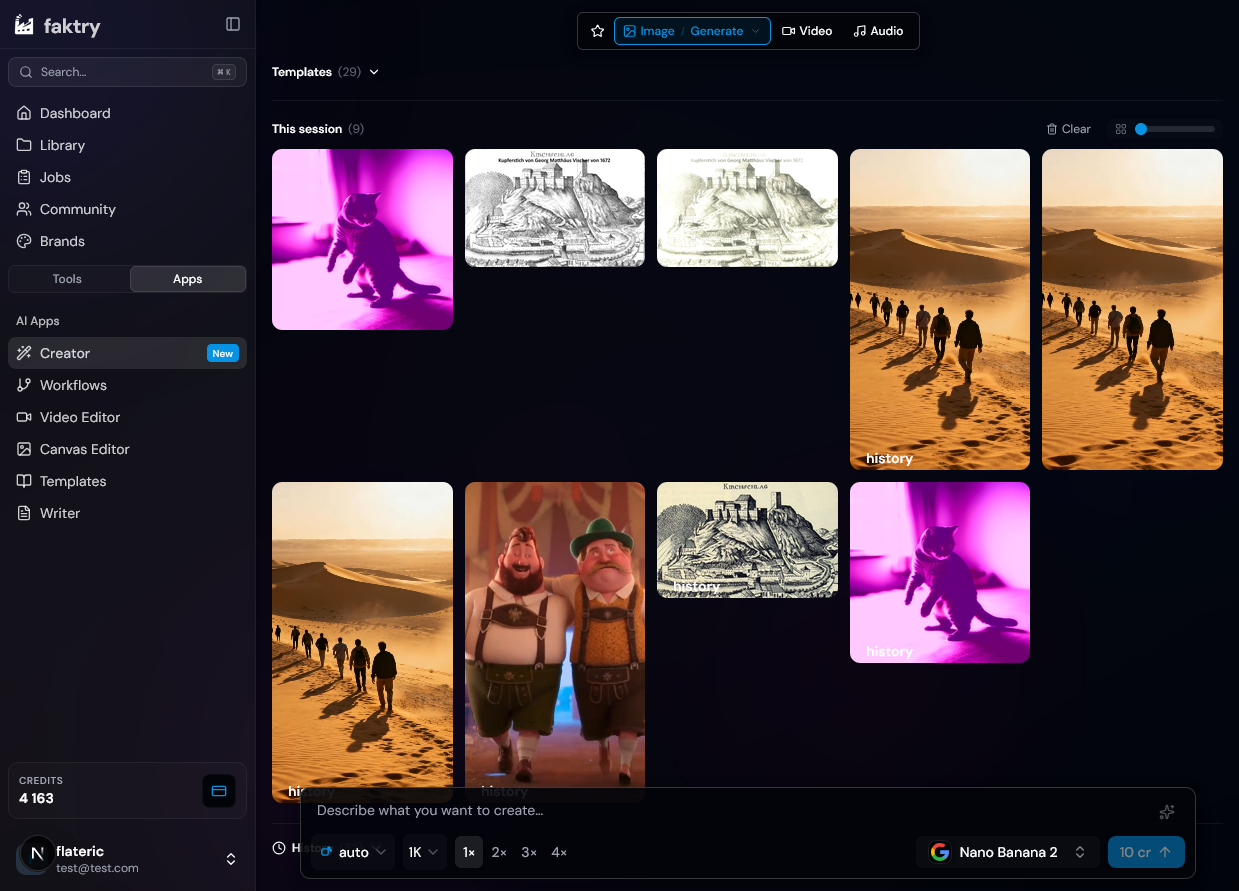Clear this session's images
The image size is (1239, 891).
pyautogui.click(x=1068, y=129)
